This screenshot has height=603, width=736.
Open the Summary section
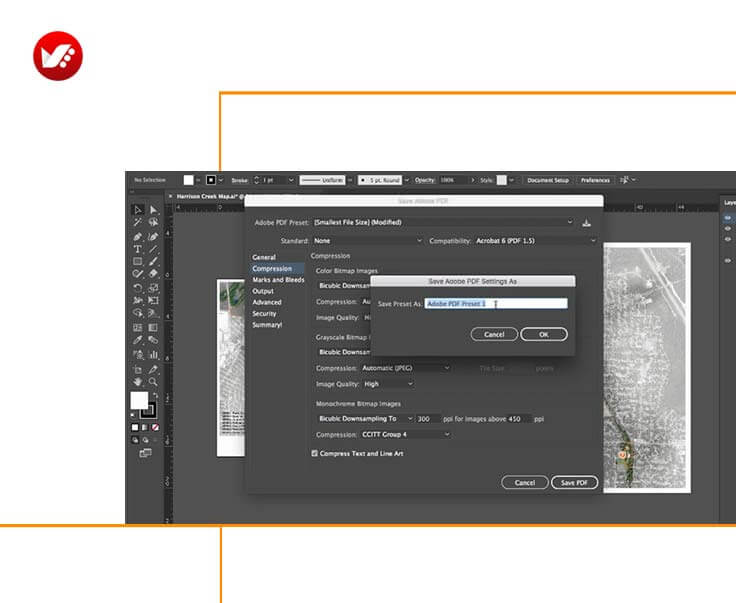coord(267,325)
